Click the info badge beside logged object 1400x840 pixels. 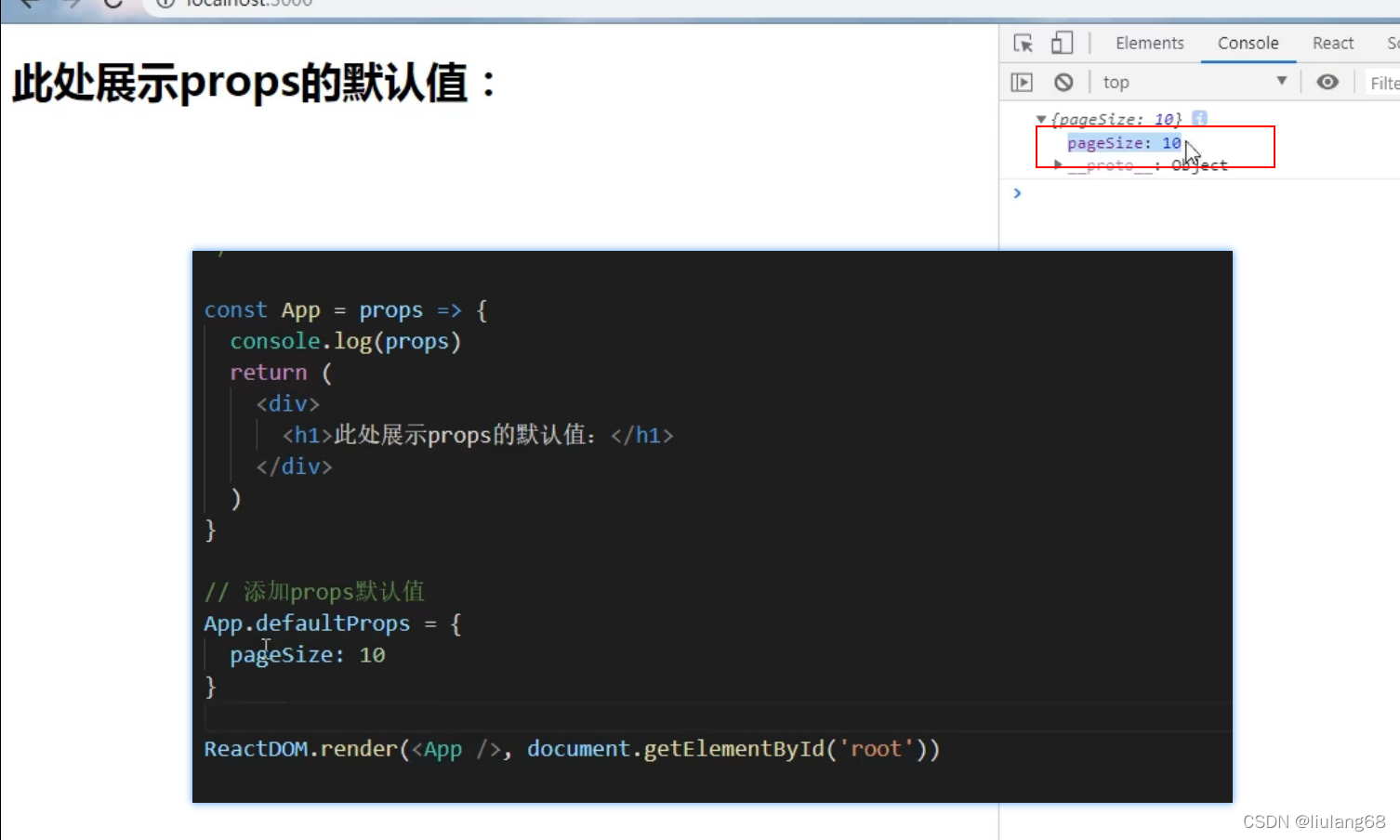click(x=1199, y=118)
